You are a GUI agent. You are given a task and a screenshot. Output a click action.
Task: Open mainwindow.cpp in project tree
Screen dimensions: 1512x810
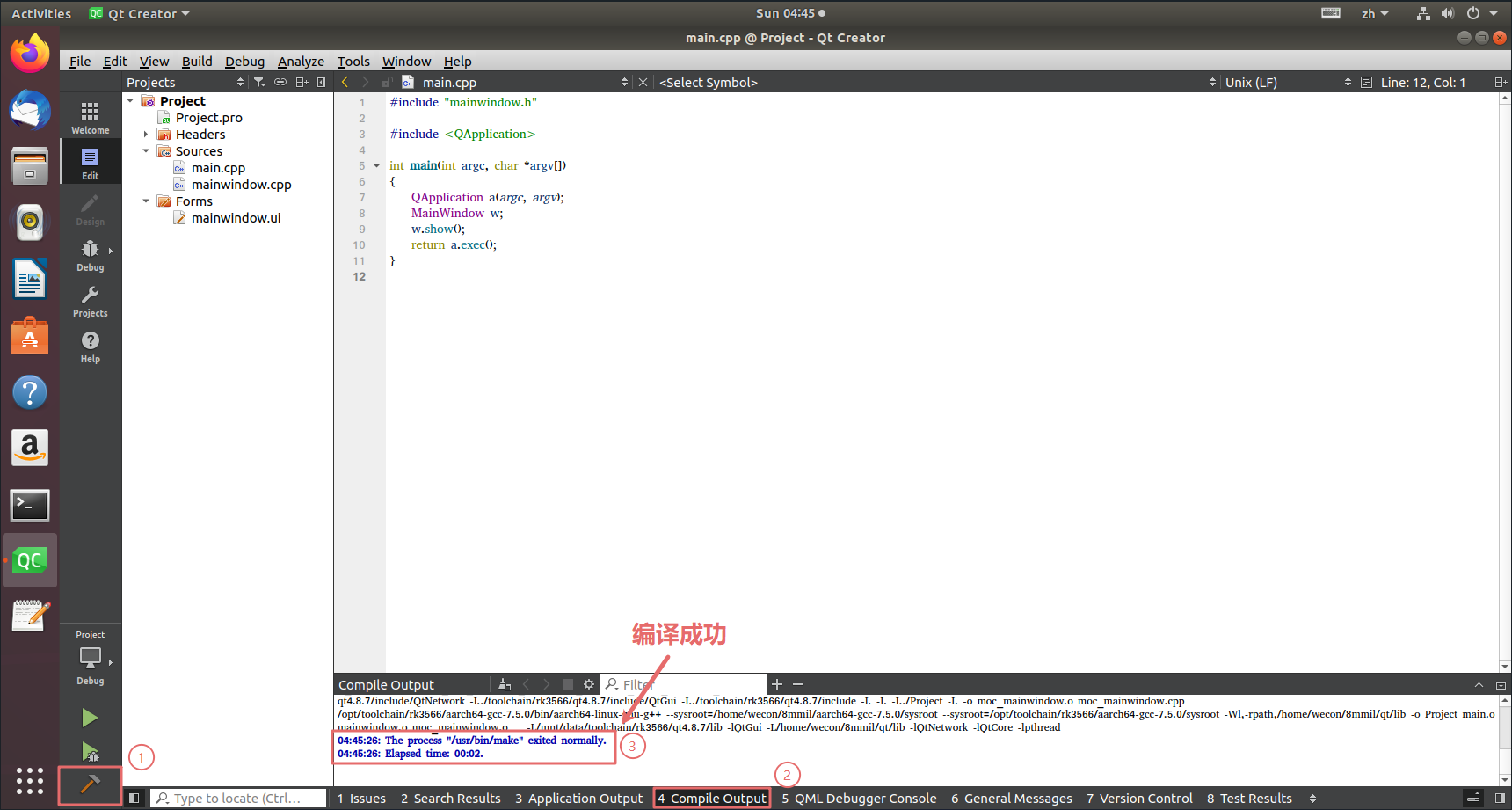click(241, 185)
